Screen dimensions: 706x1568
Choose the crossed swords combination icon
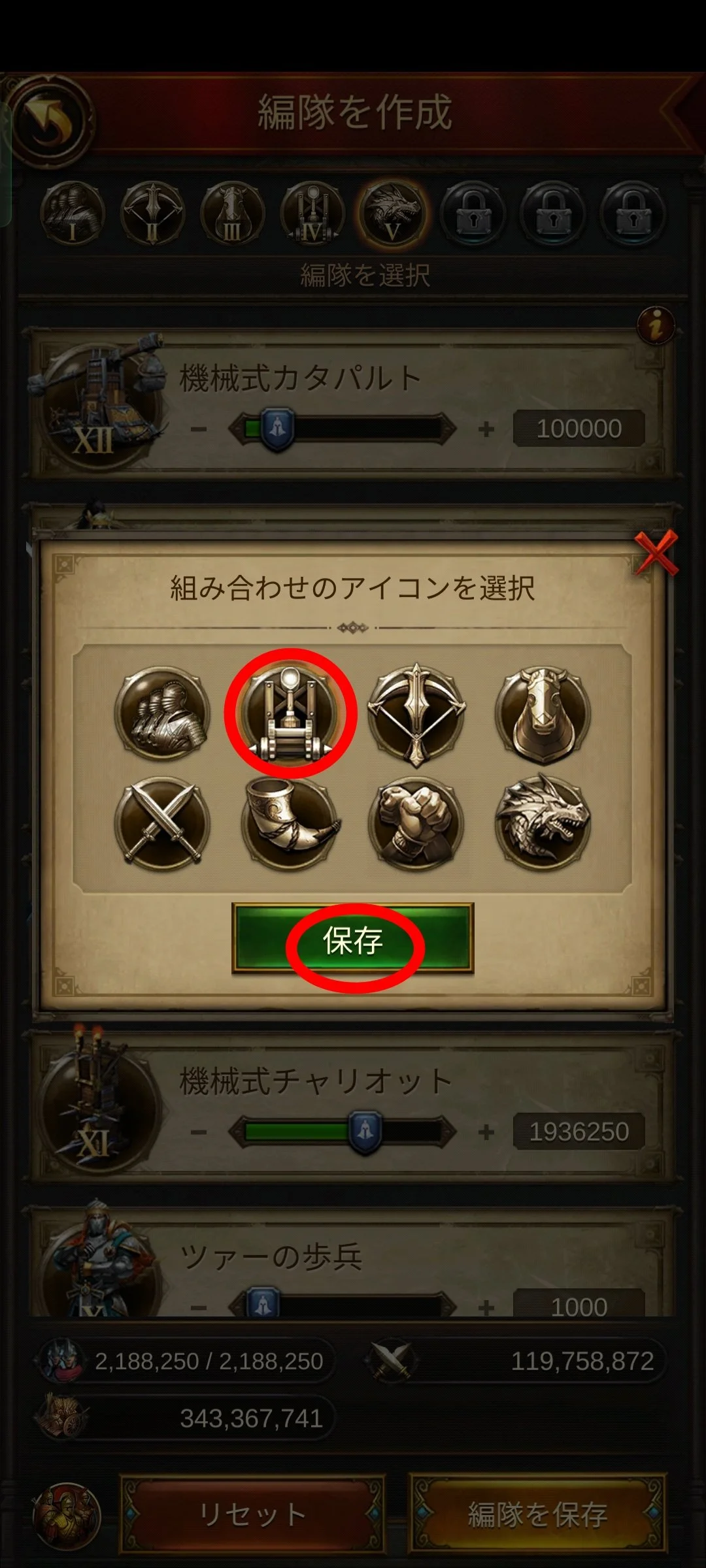[x=162, y=823]
